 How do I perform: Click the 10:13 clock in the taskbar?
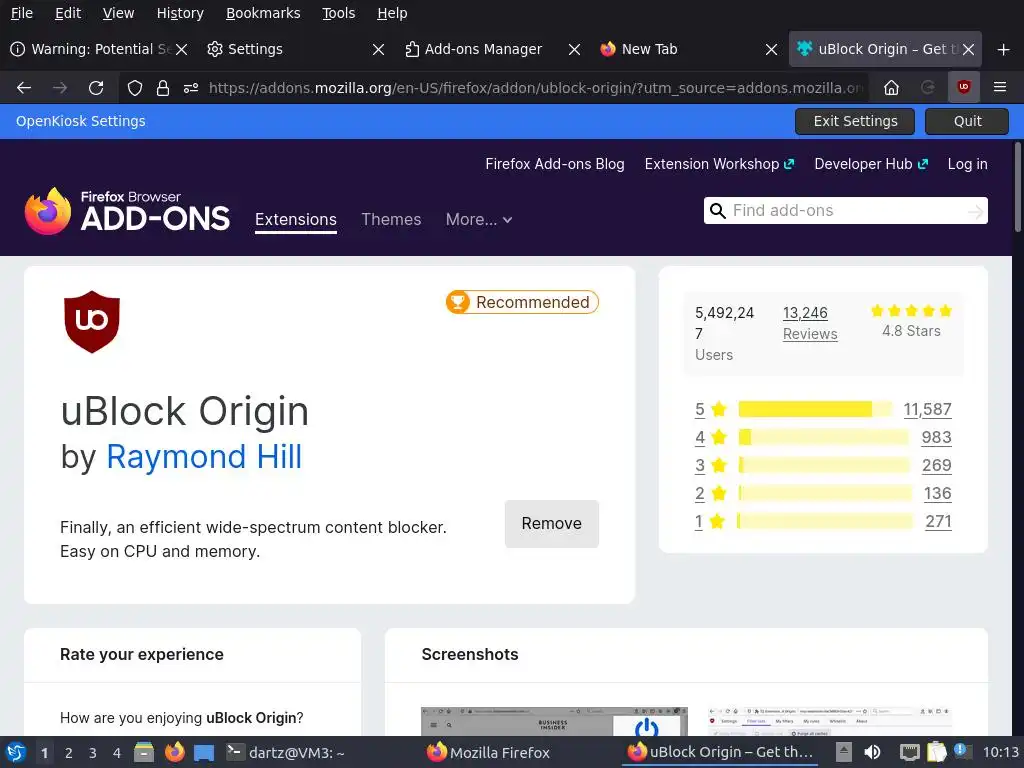tap(1000, 752)
